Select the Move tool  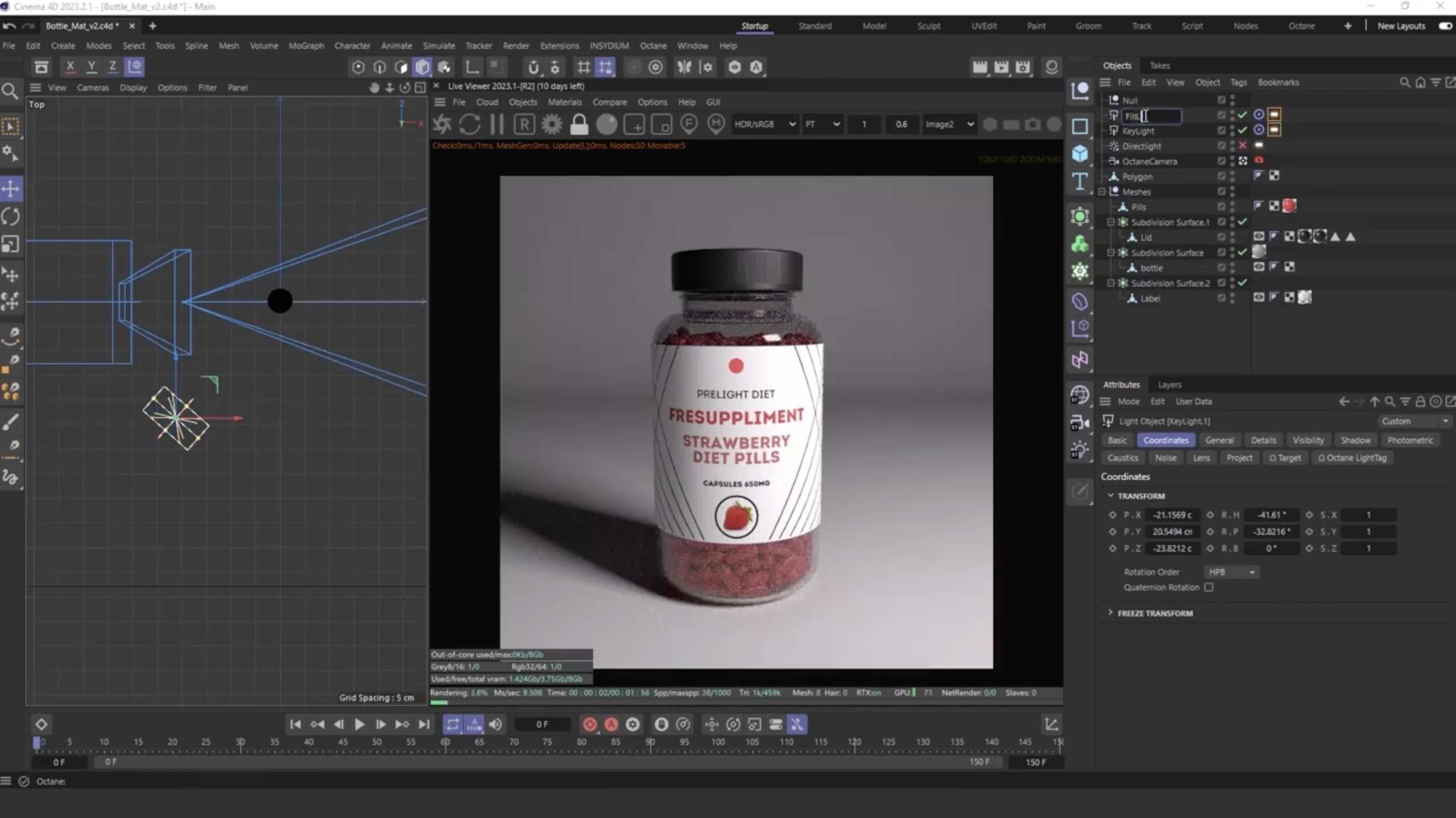[11, 189]
